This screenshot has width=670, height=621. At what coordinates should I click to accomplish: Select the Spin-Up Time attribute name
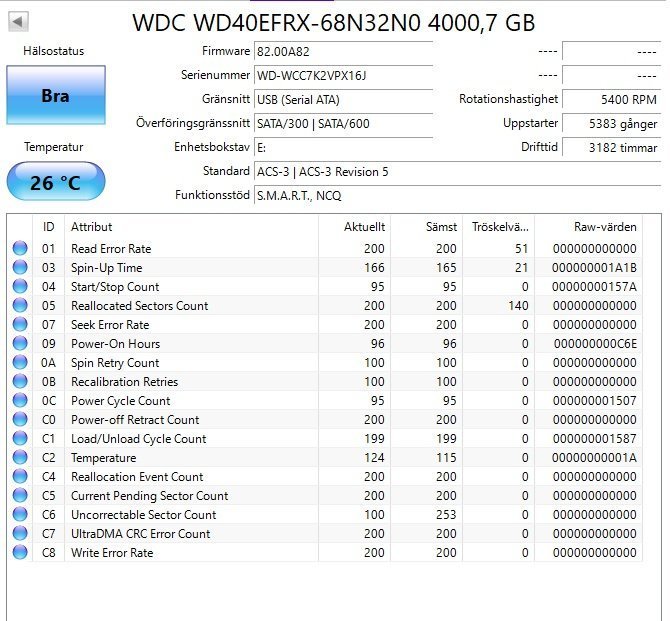click(x=106, y=268)
